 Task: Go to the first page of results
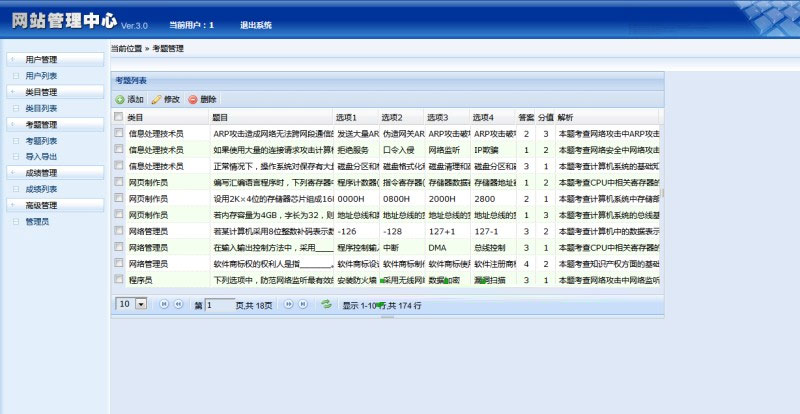tap(164, 303)
